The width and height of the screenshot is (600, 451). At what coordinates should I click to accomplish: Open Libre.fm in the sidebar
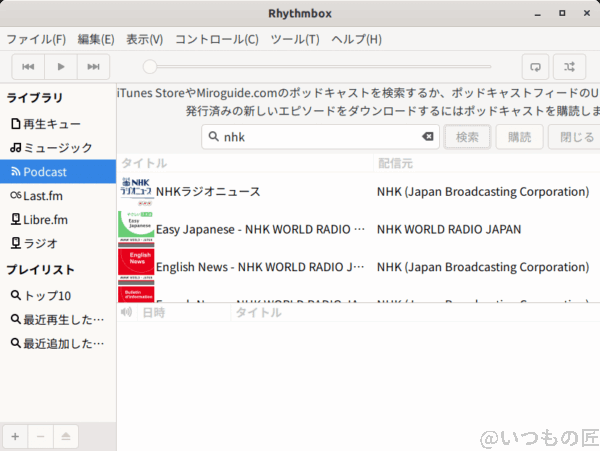[58, 220]
